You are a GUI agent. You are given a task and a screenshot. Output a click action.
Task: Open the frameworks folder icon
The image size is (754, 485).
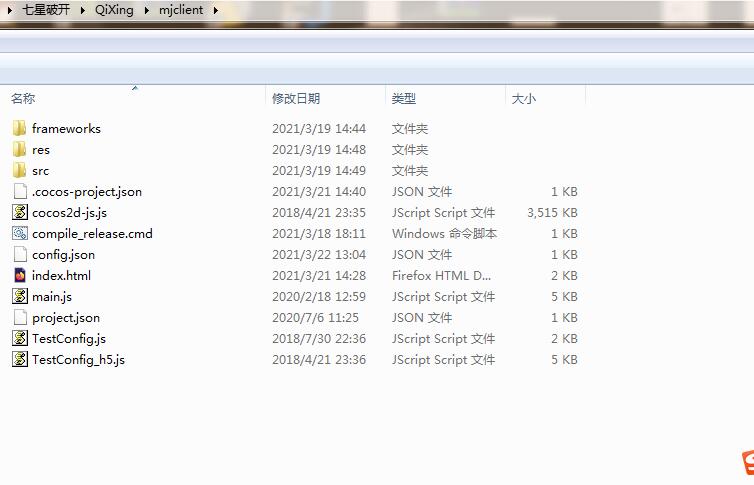coord(19,128)
